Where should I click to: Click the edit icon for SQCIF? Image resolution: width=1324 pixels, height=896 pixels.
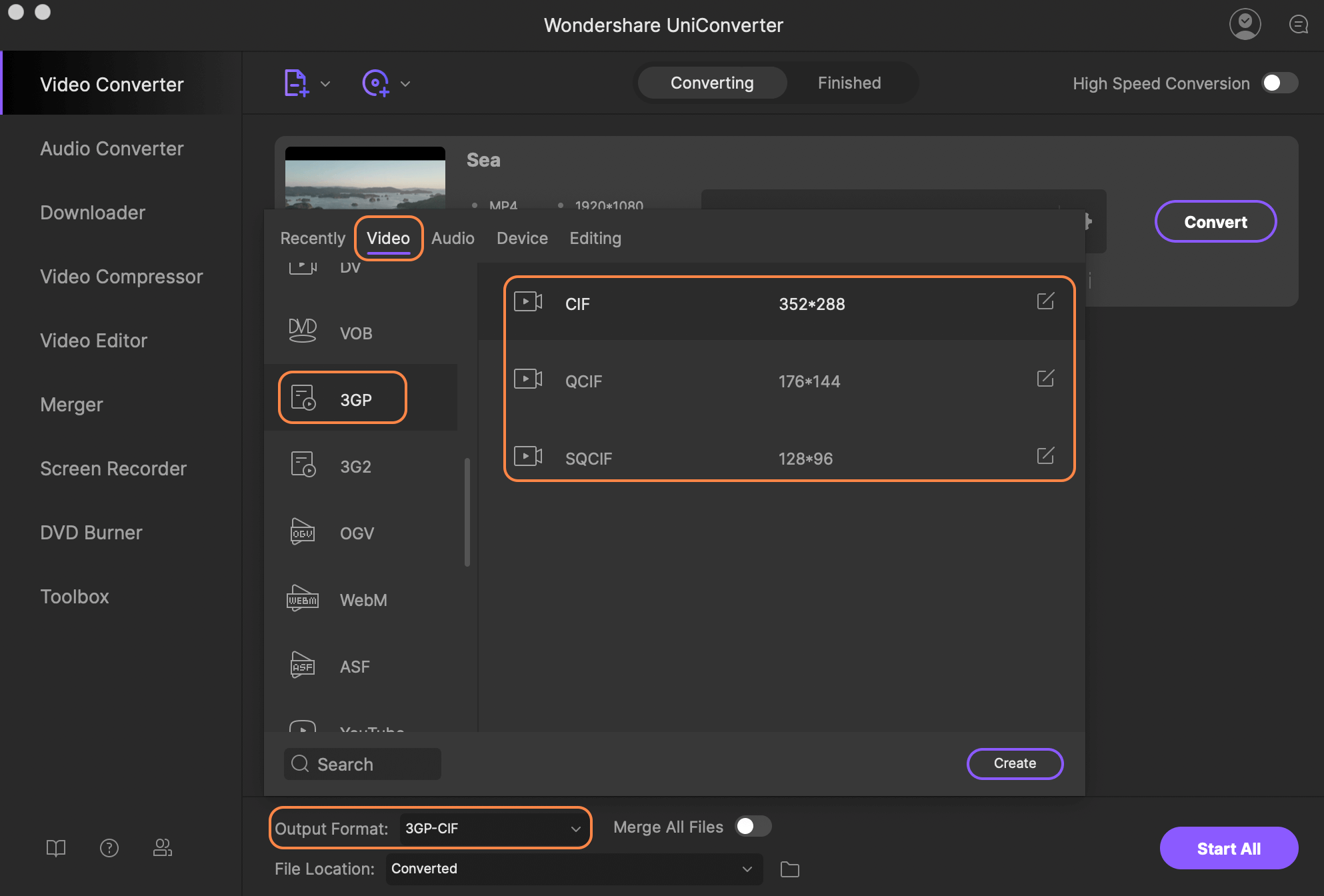[1045, 456]
